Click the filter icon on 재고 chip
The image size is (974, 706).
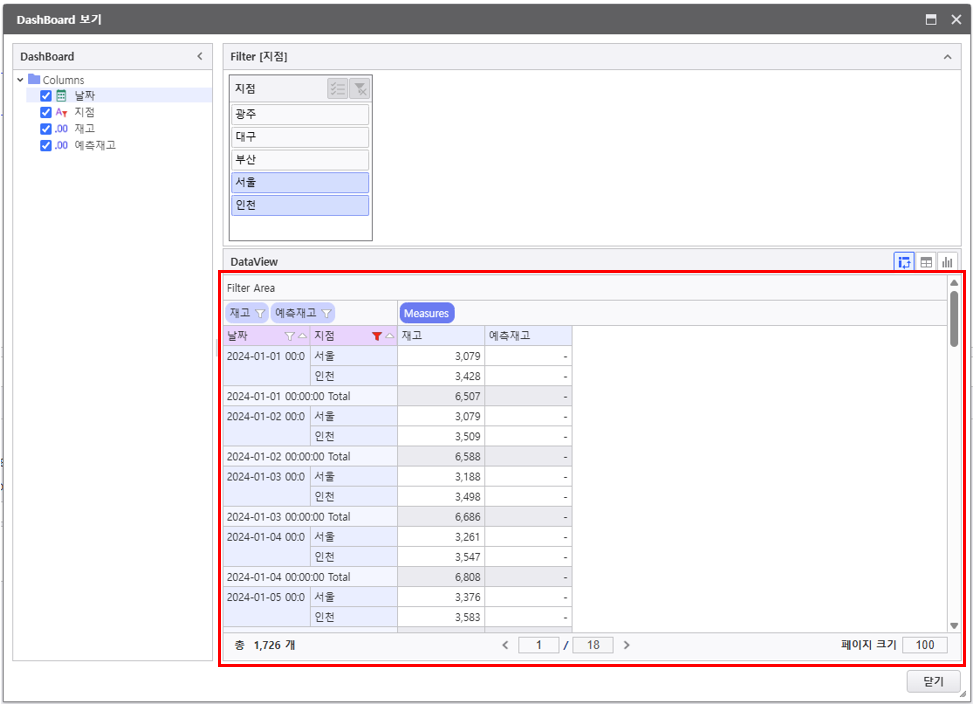click(x=260, y=314)
